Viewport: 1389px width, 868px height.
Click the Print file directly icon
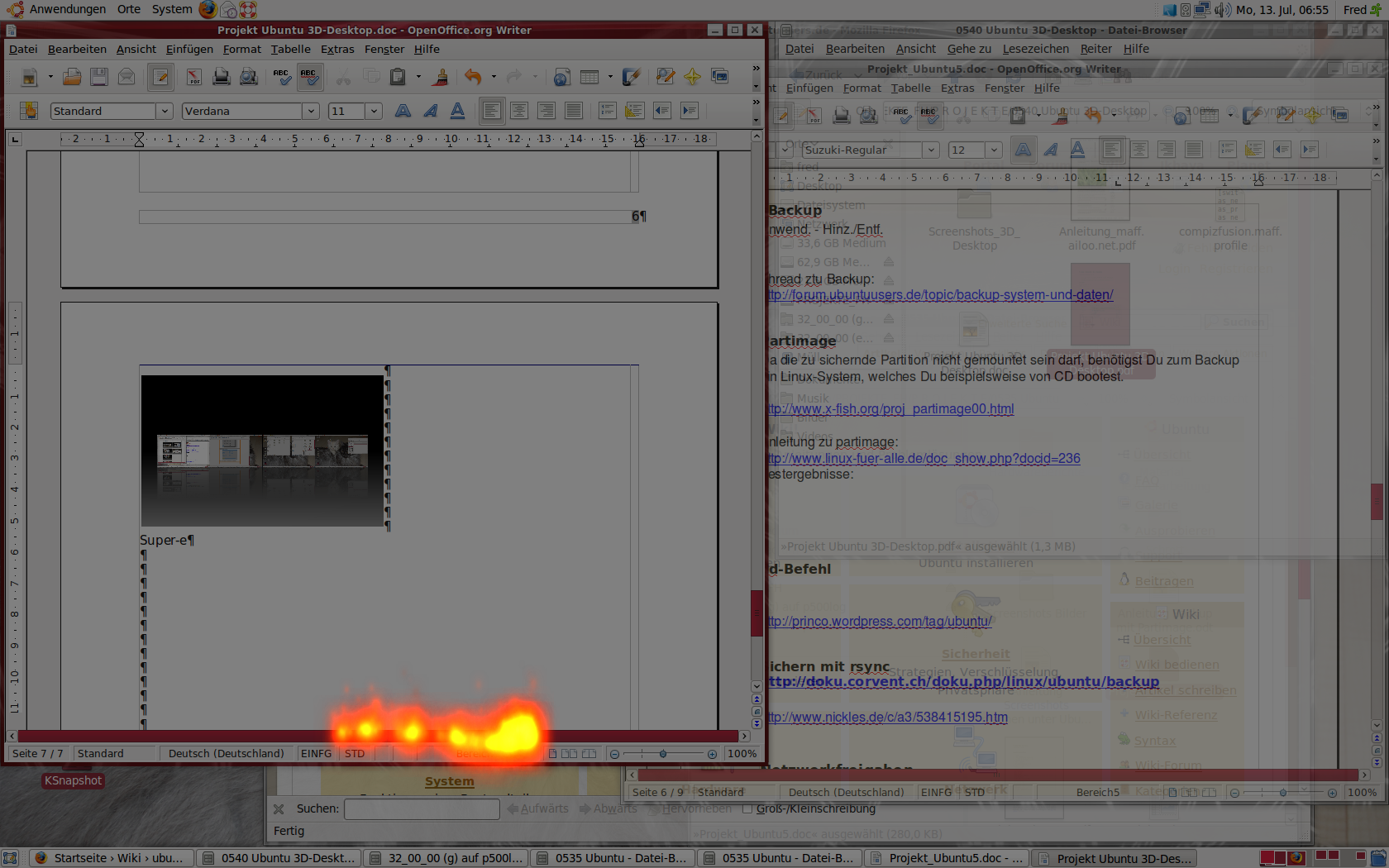[221, 78]
